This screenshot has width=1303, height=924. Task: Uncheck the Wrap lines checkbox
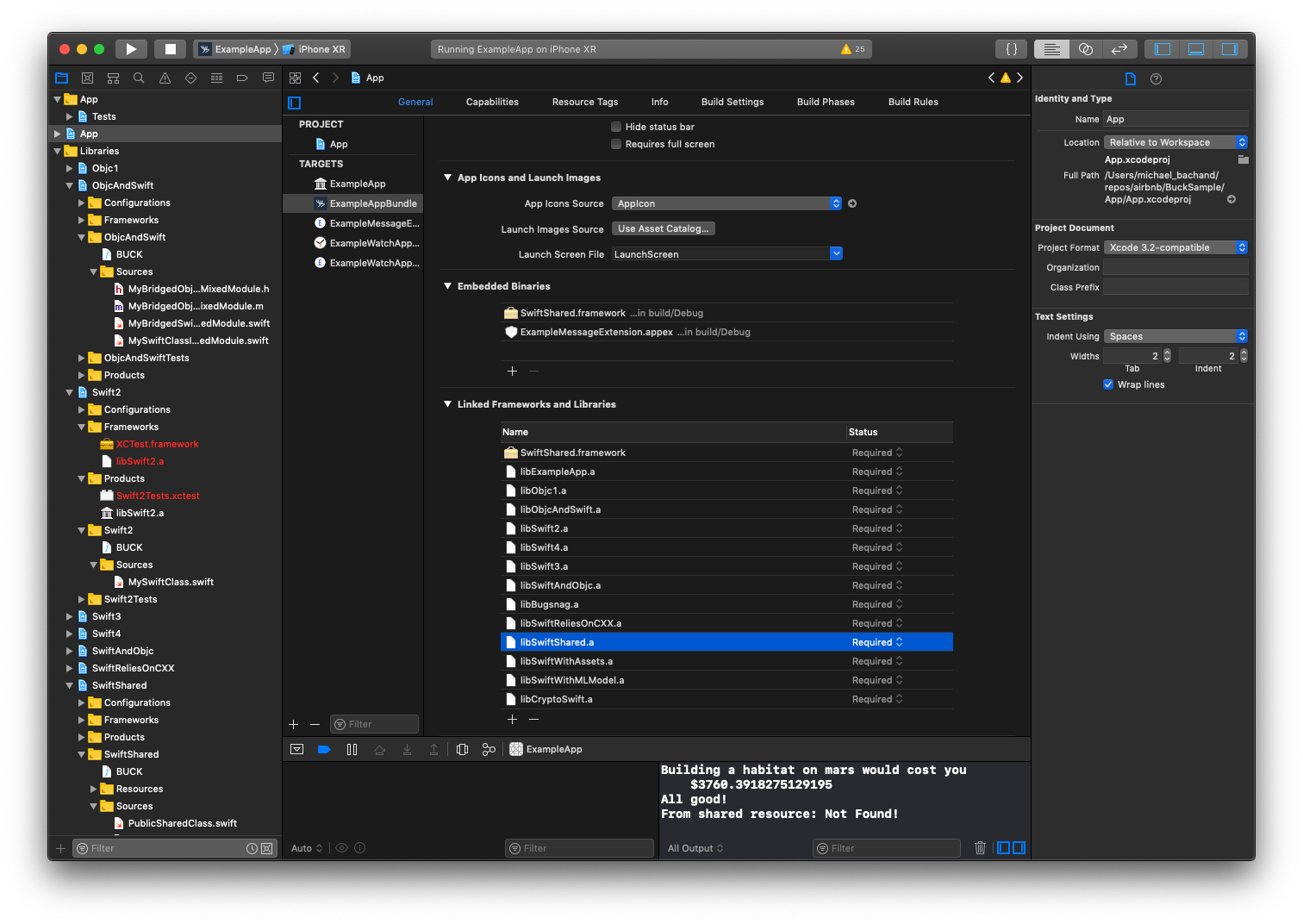[x=1108, y=384]
